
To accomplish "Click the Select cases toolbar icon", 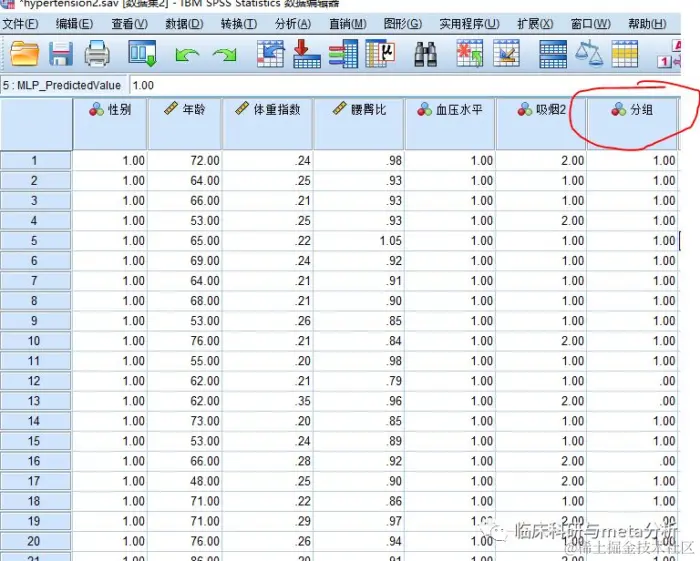I will tap(625, 54).
